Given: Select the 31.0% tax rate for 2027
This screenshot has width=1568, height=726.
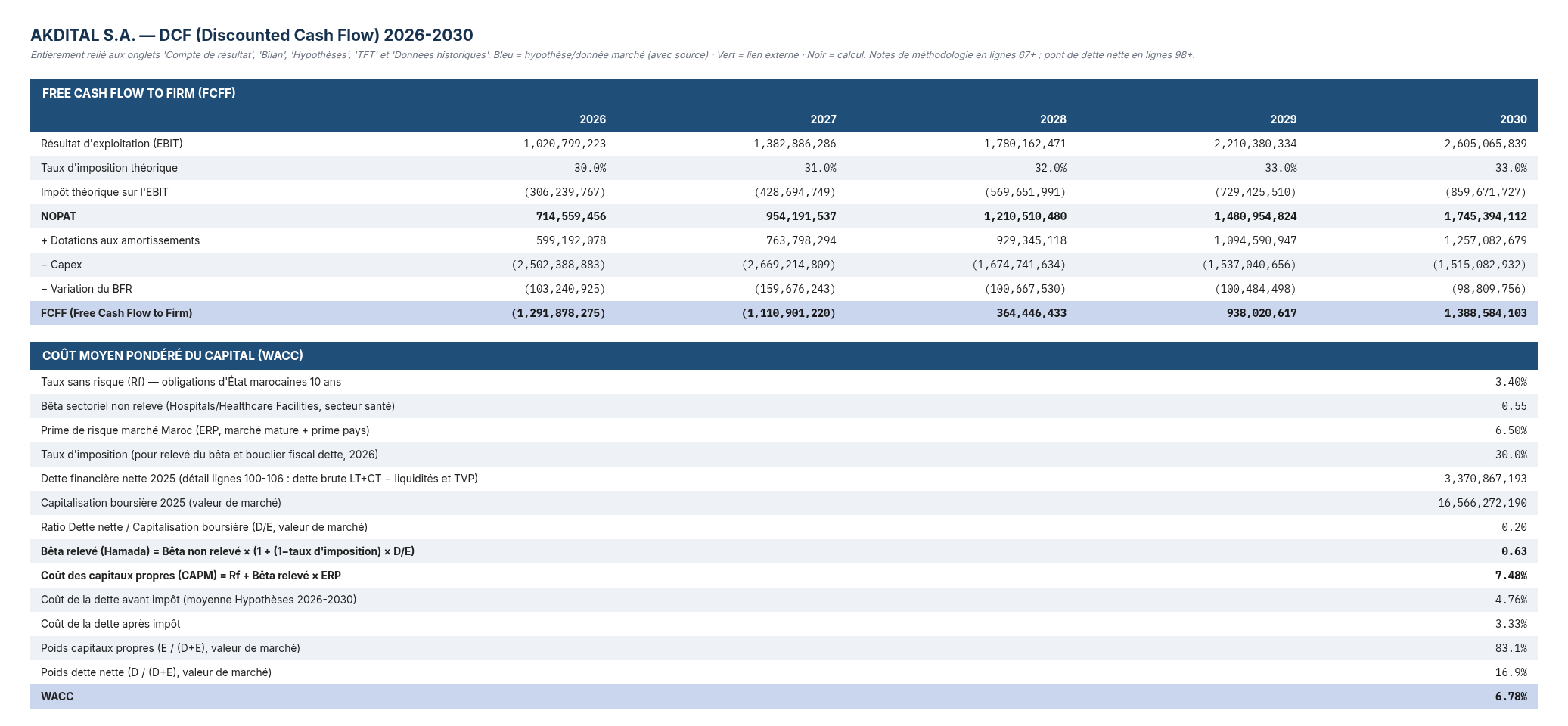Looking at the screenshot, I should pos(820,168).
